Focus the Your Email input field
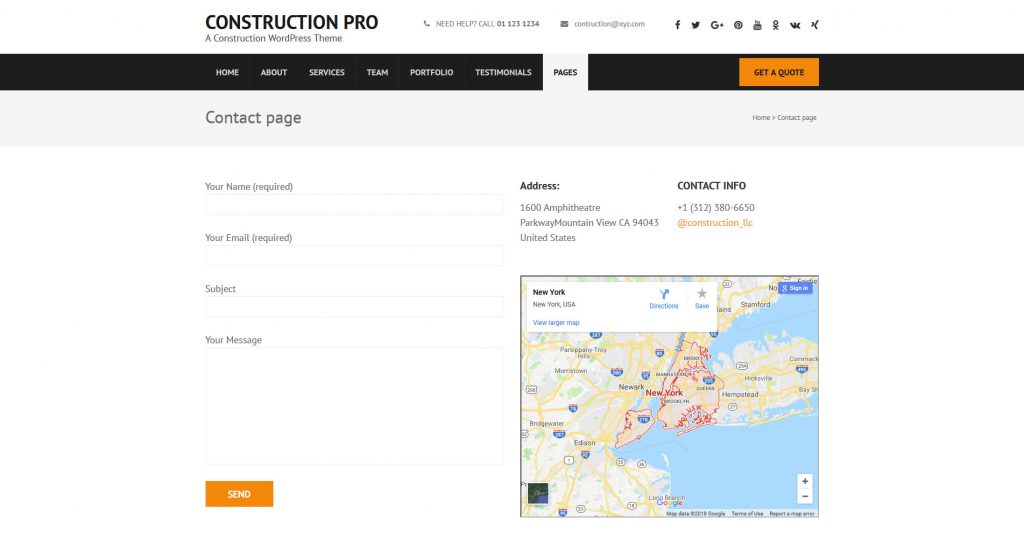 pyautogui.click(x=355, y=255)
